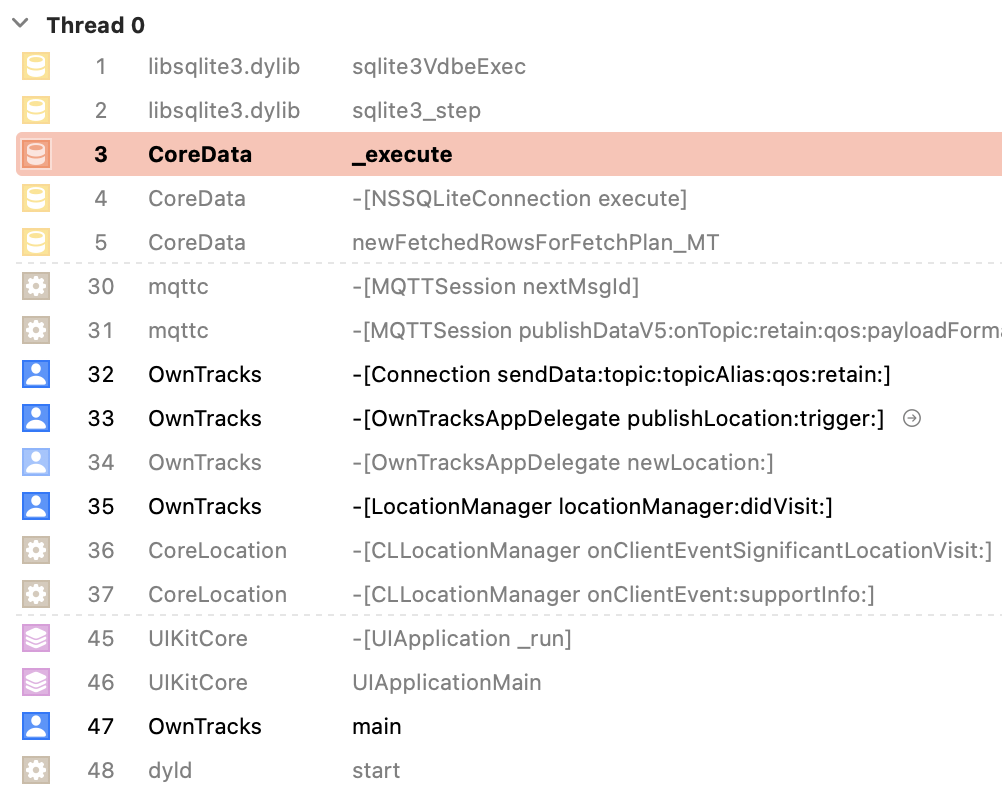Click the CoreData icon at frame 4
Viewport: 1002px width, 798px height.
36,198
